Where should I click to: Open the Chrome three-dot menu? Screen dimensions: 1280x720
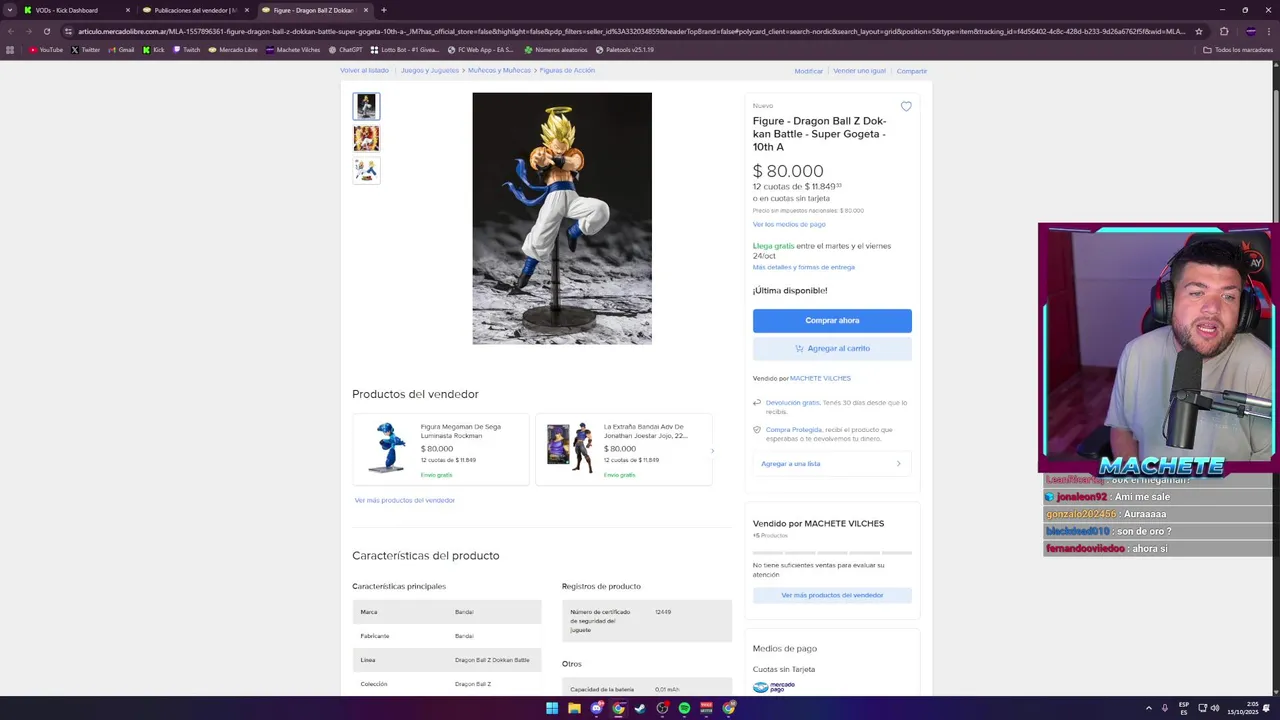[1271, 31]
